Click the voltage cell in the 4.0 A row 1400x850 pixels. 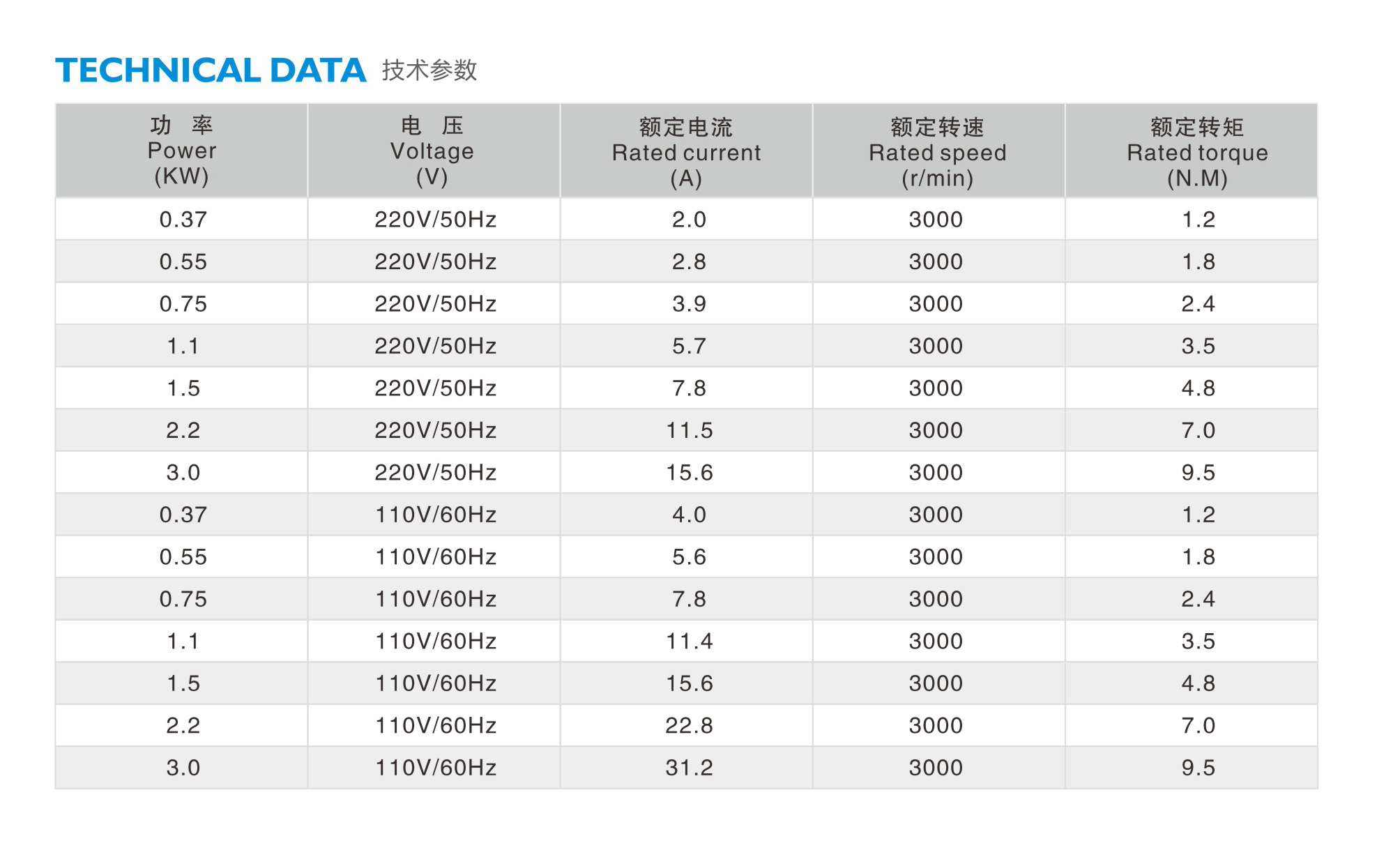[434, 515]
